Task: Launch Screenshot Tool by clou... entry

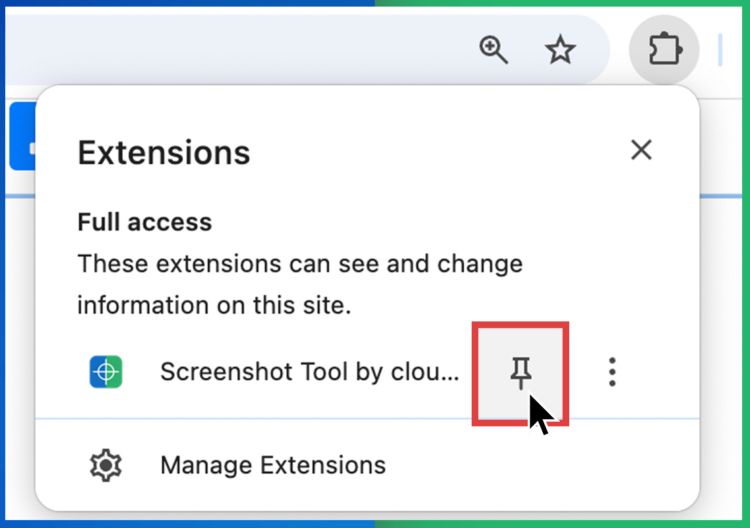Action: point(309,373)
